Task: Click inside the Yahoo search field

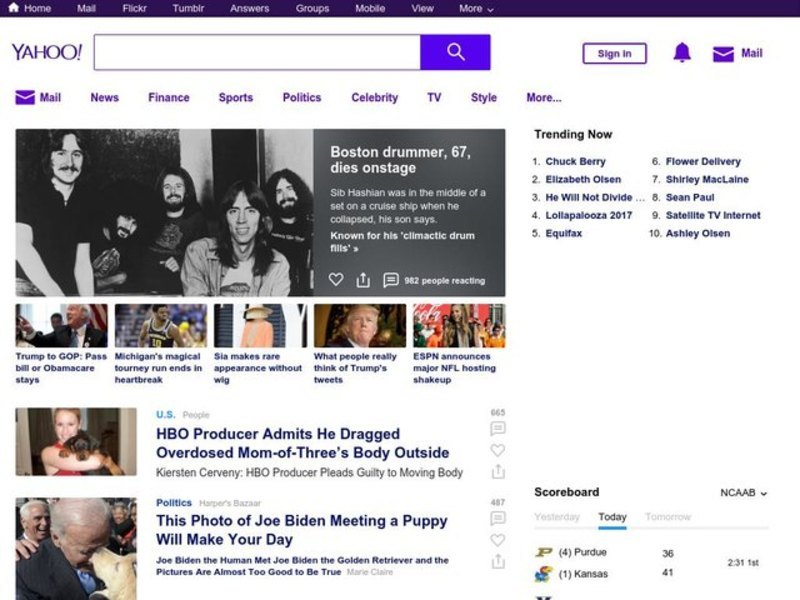Action: (257, 52)
